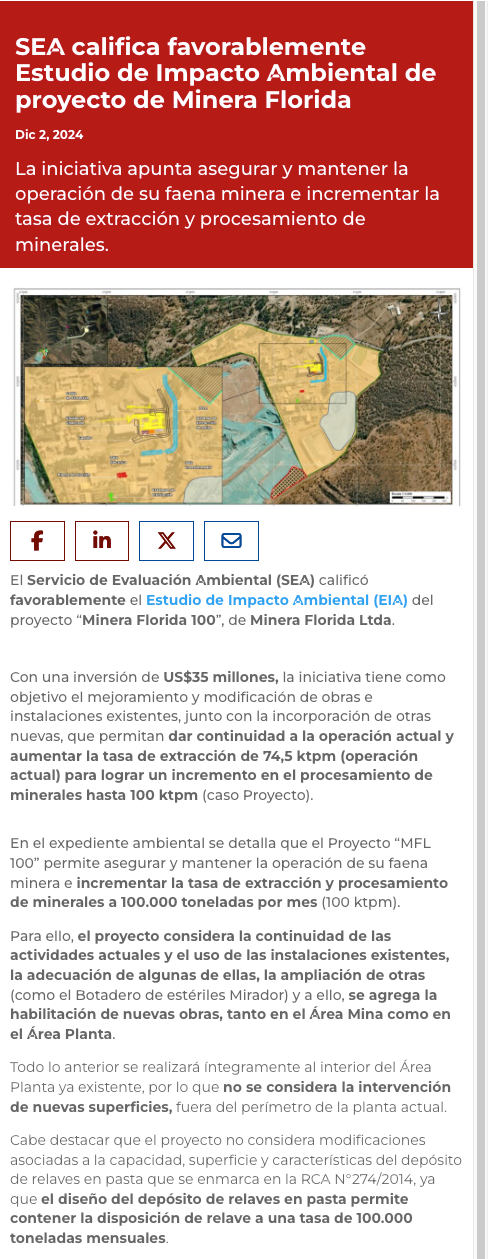Click the bold text 'Servicio de Evaluación Ambiental (SEA)'
This screenshot has width=488, height=1259.
171,580
